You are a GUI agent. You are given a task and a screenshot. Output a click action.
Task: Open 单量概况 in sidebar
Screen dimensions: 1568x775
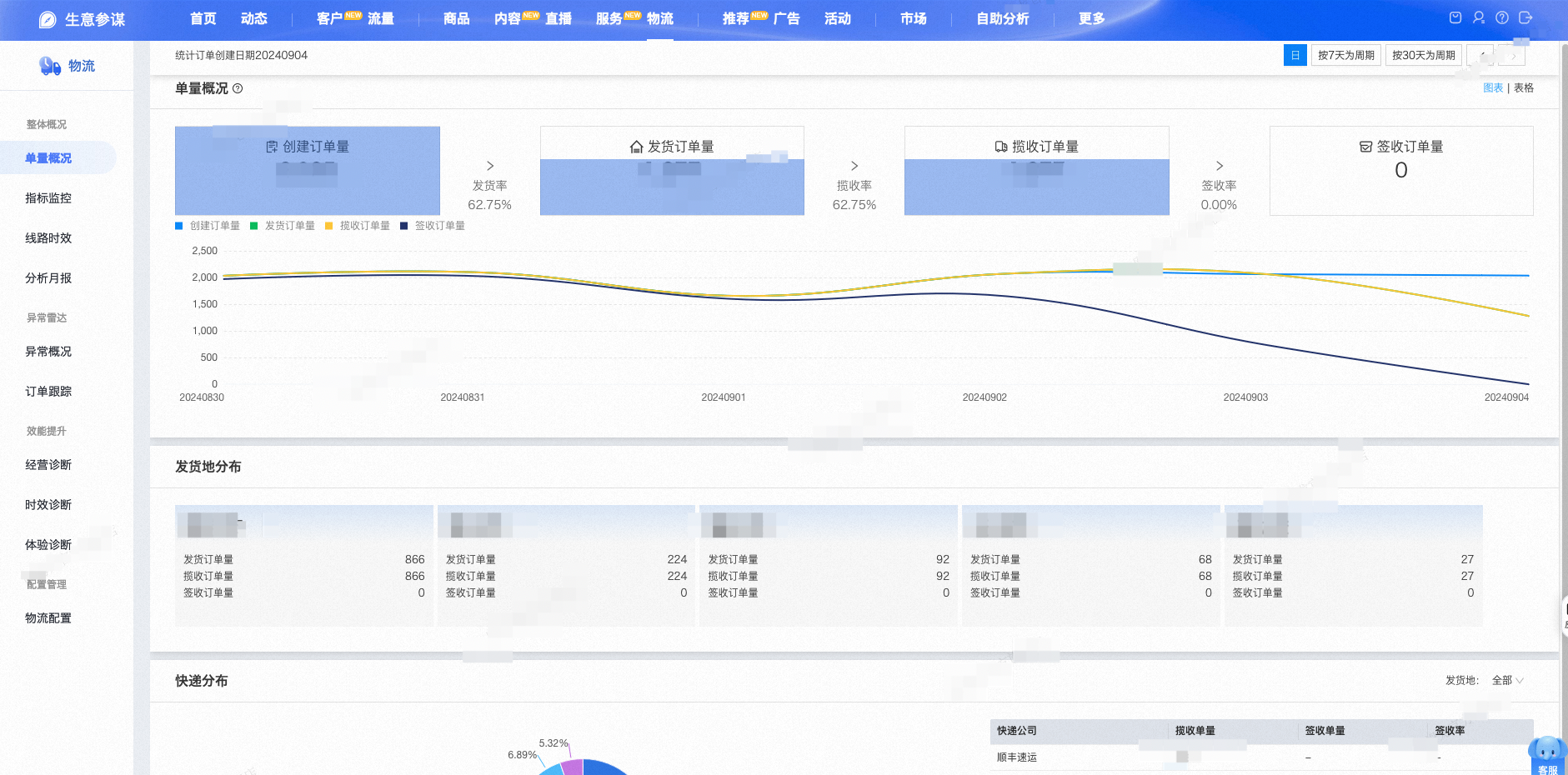click(x=58, y=157)
